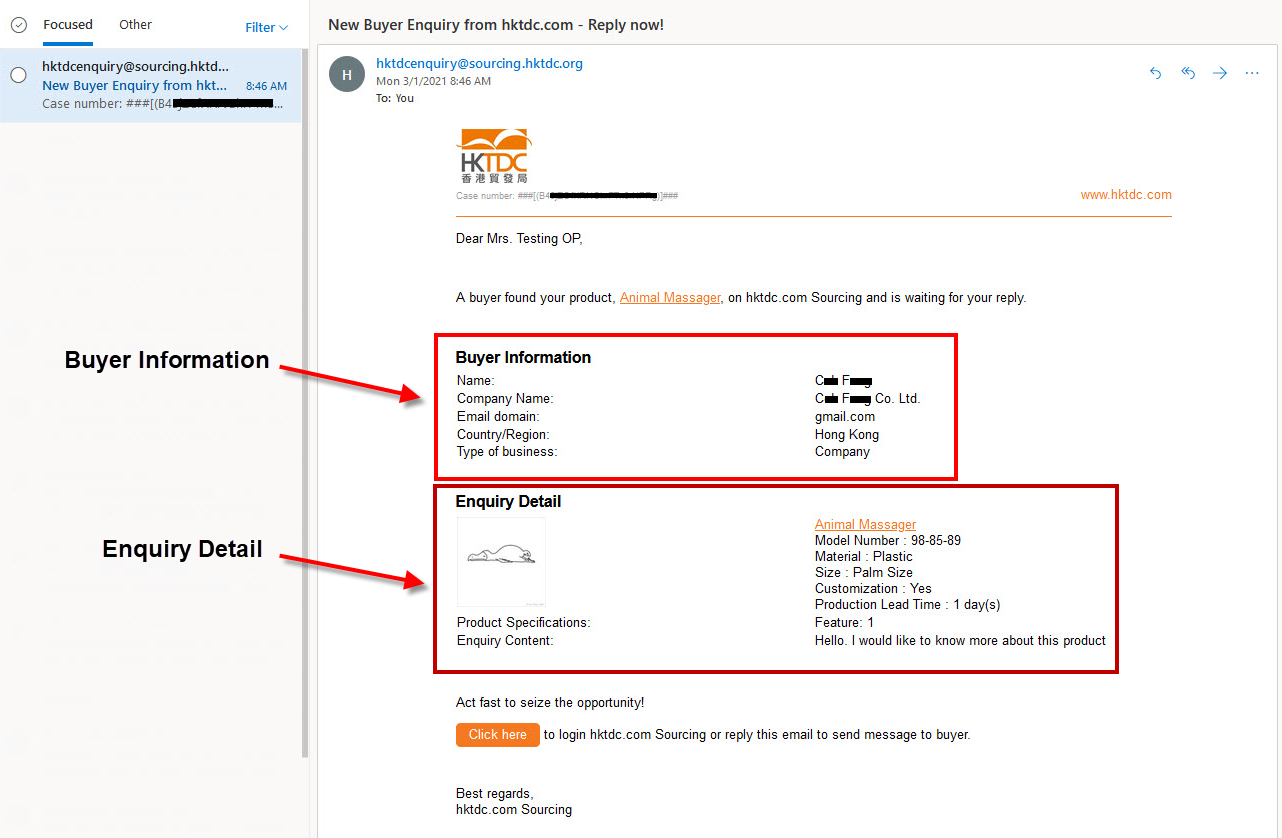Click the Material : Plastic line
Screen dimensions: 1282x838
tap(864, 557)
